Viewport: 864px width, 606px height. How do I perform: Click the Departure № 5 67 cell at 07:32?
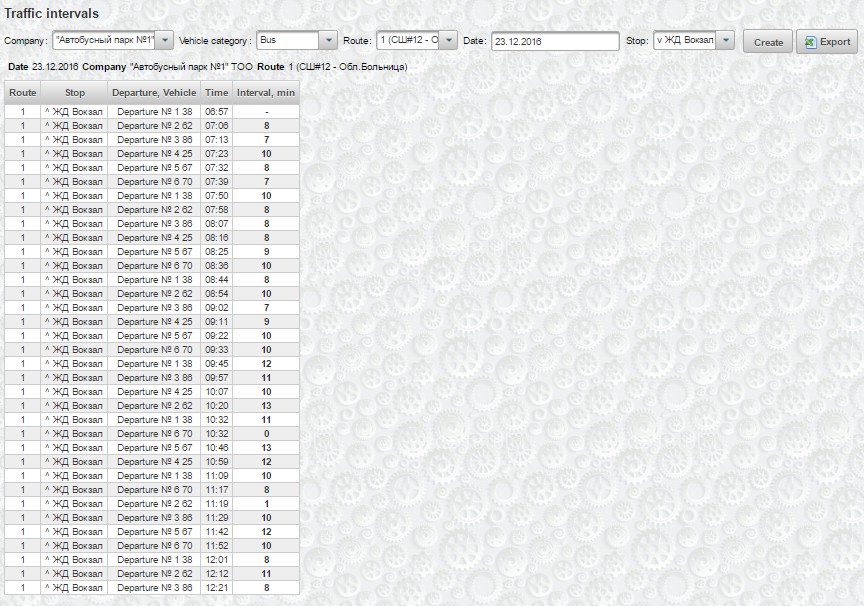(154, 168)
